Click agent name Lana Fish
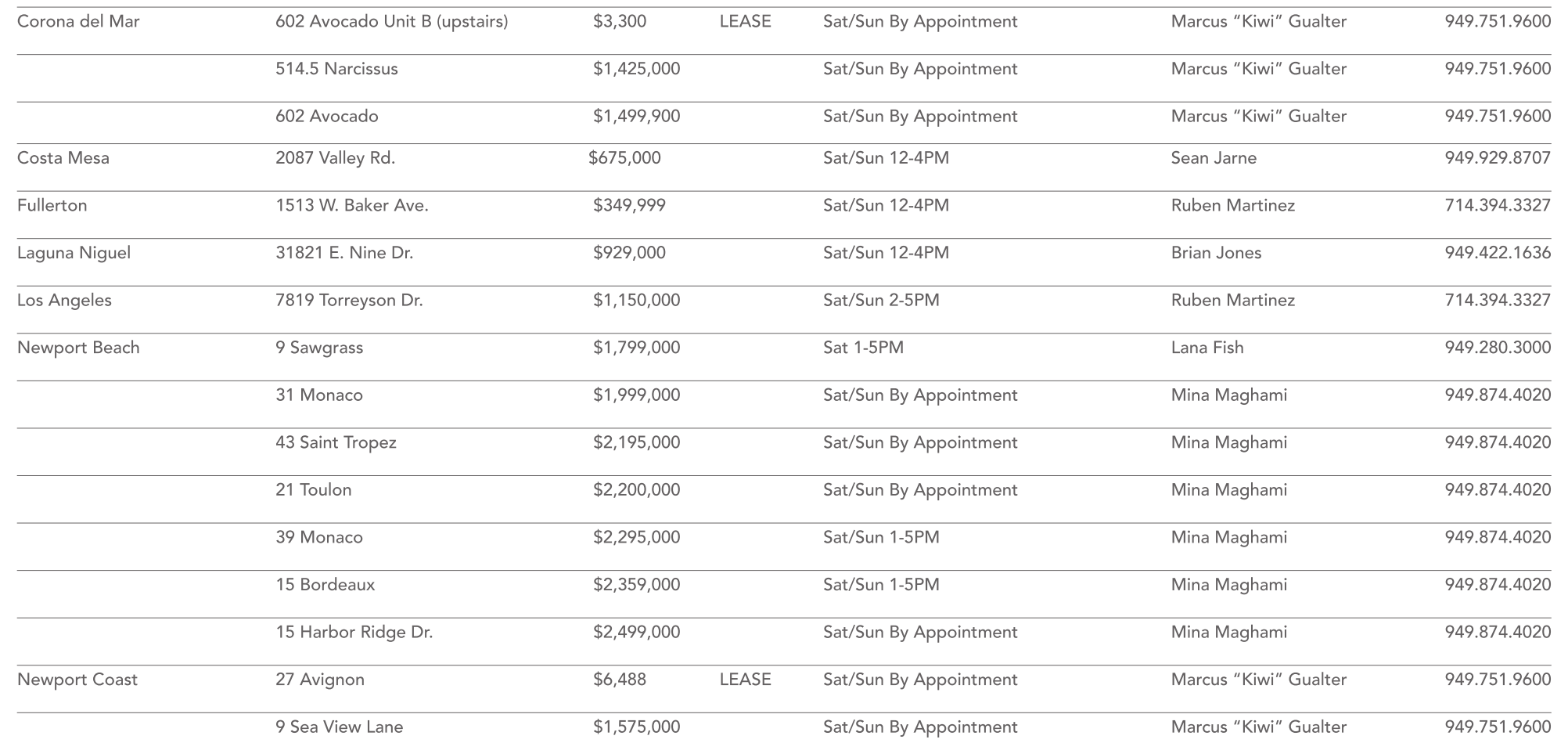Image resolution: width=1568 pixels, height=743 pixels. [x=1207, y=348]
